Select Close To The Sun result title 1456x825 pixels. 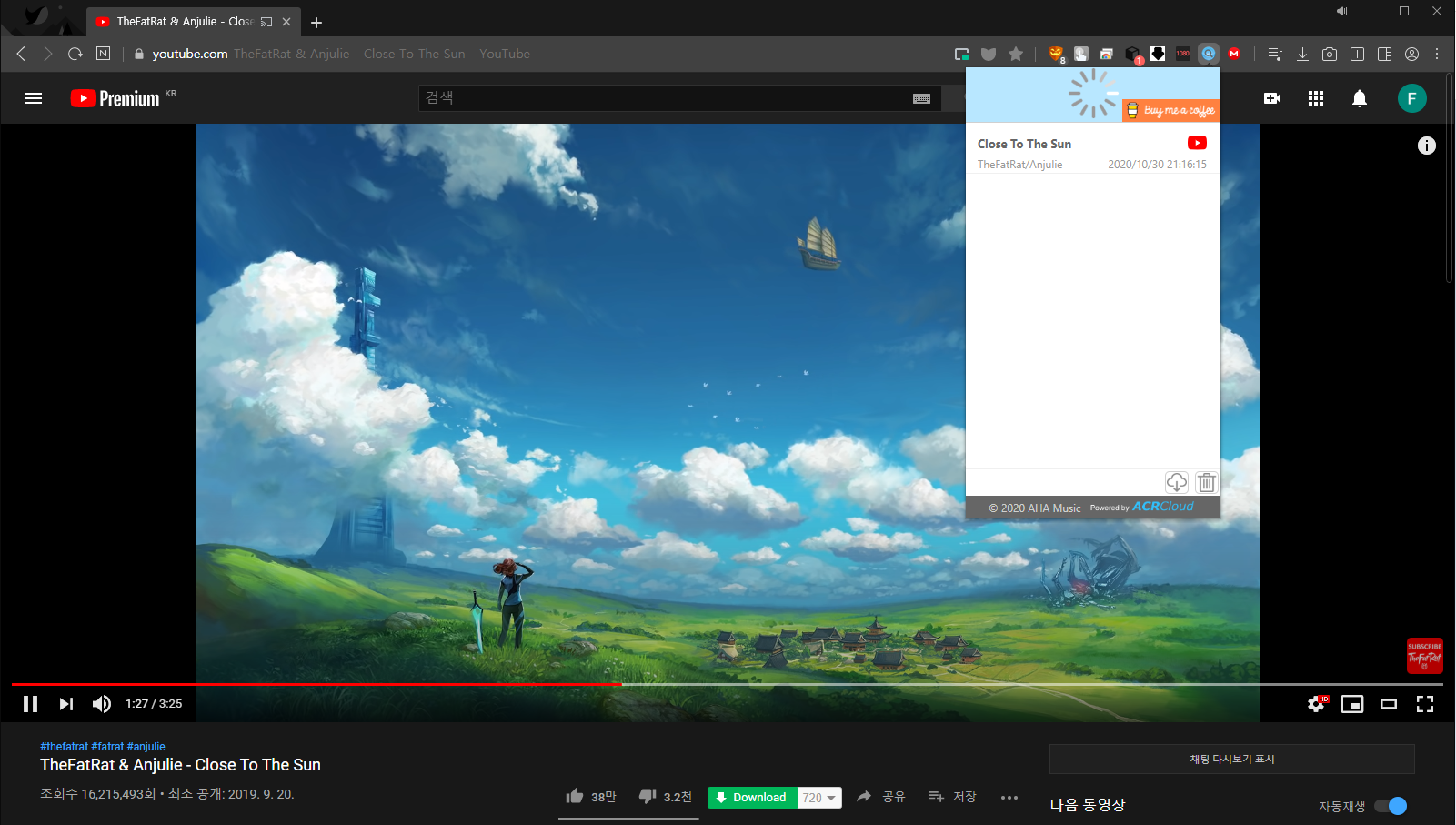[1024, 144]
